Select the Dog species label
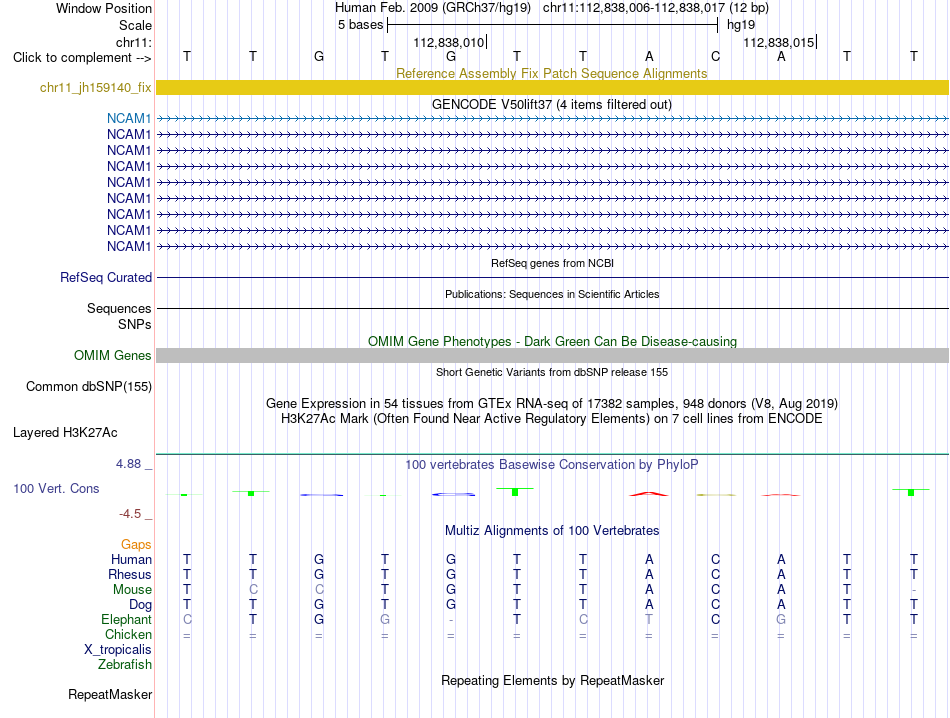950x718 pixels. (140, 605)
